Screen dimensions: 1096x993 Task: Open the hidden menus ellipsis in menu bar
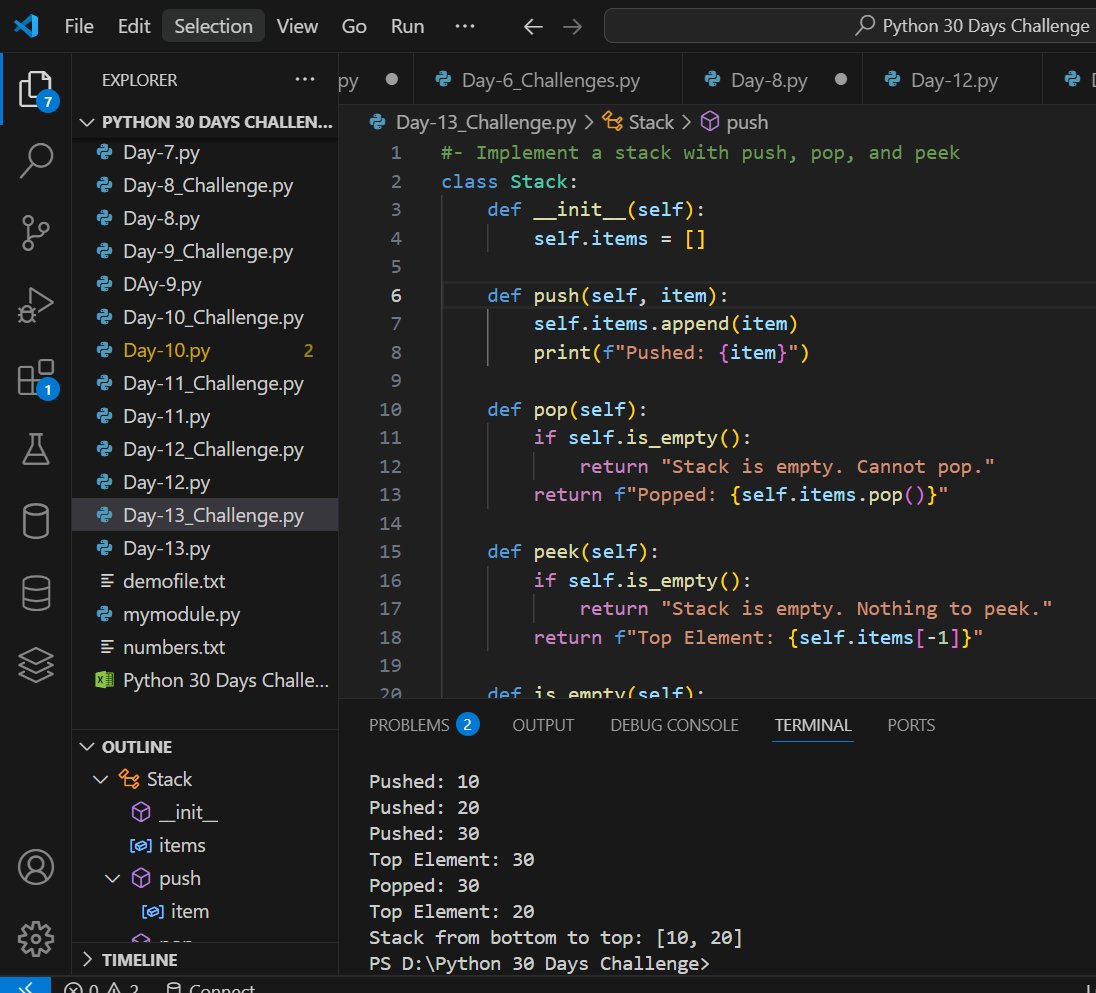click(x=465, y=26)
